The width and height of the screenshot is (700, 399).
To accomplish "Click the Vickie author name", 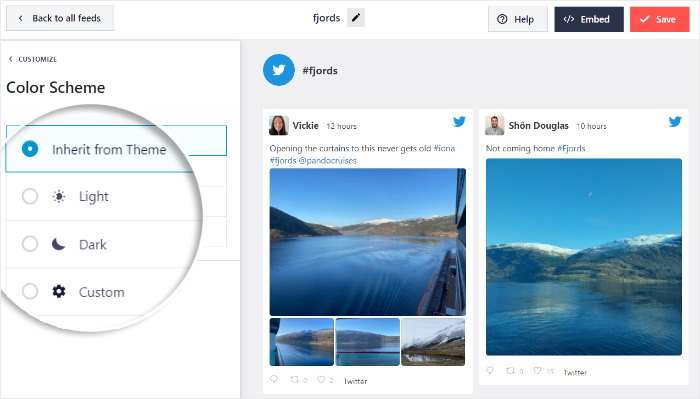I will tap(306, 125).
